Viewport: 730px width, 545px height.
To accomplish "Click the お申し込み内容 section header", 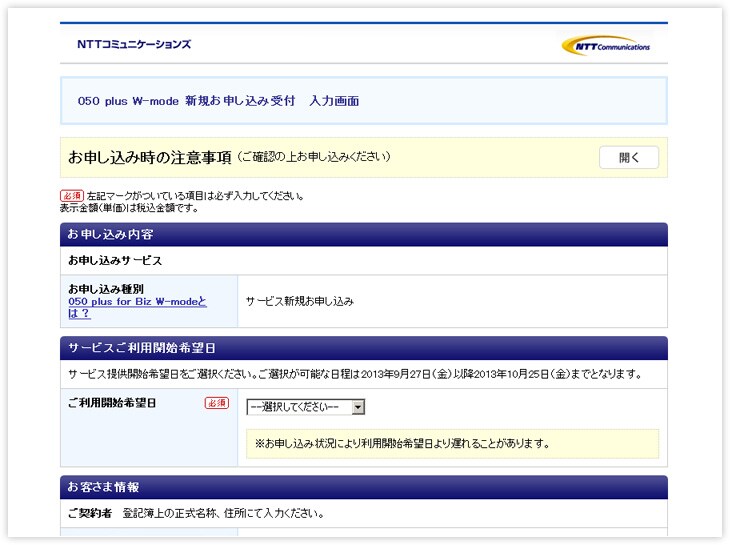I will point(364,235).
